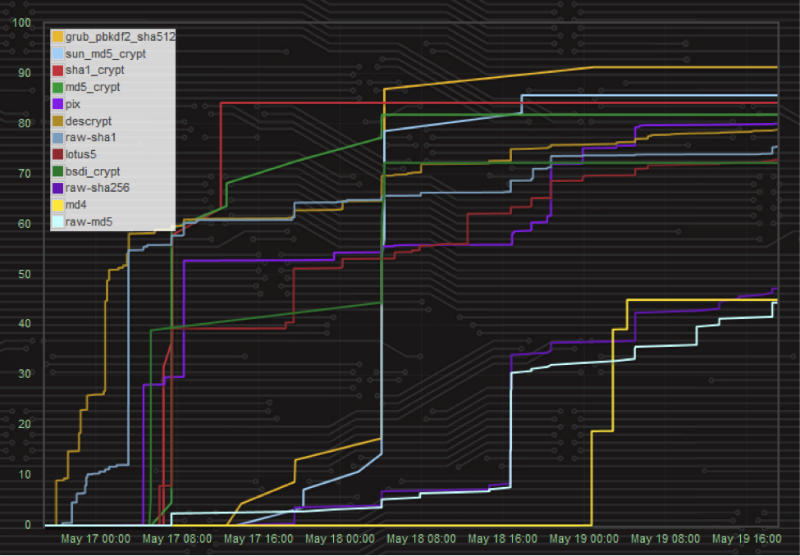This screenshot has width=800, height=556.
Task: Select the grub_pbkdf2_sha512 legend label
Action: (x=120, y=37)
